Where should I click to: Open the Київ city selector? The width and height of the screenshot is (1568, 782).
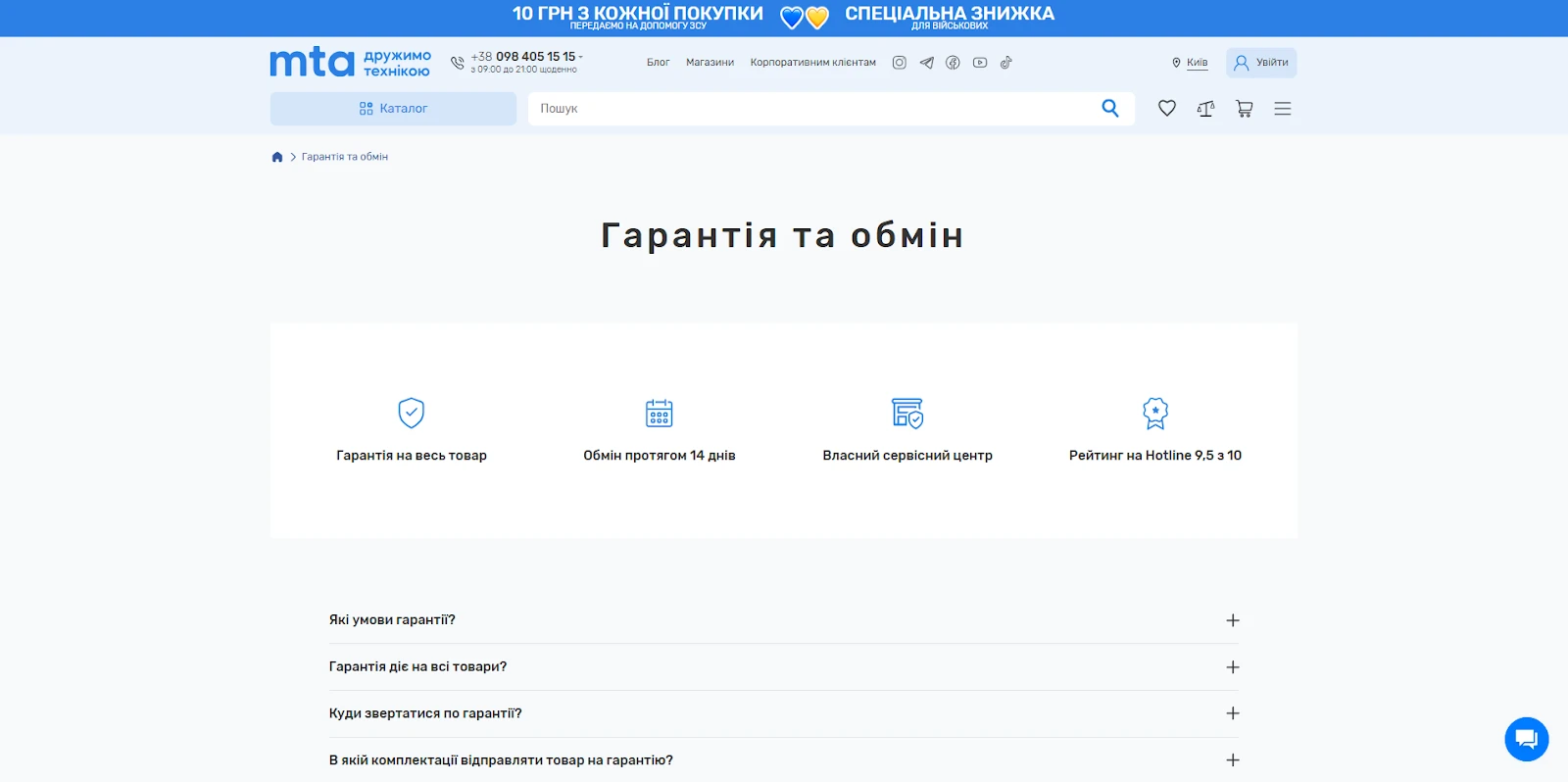(1197, 63)
